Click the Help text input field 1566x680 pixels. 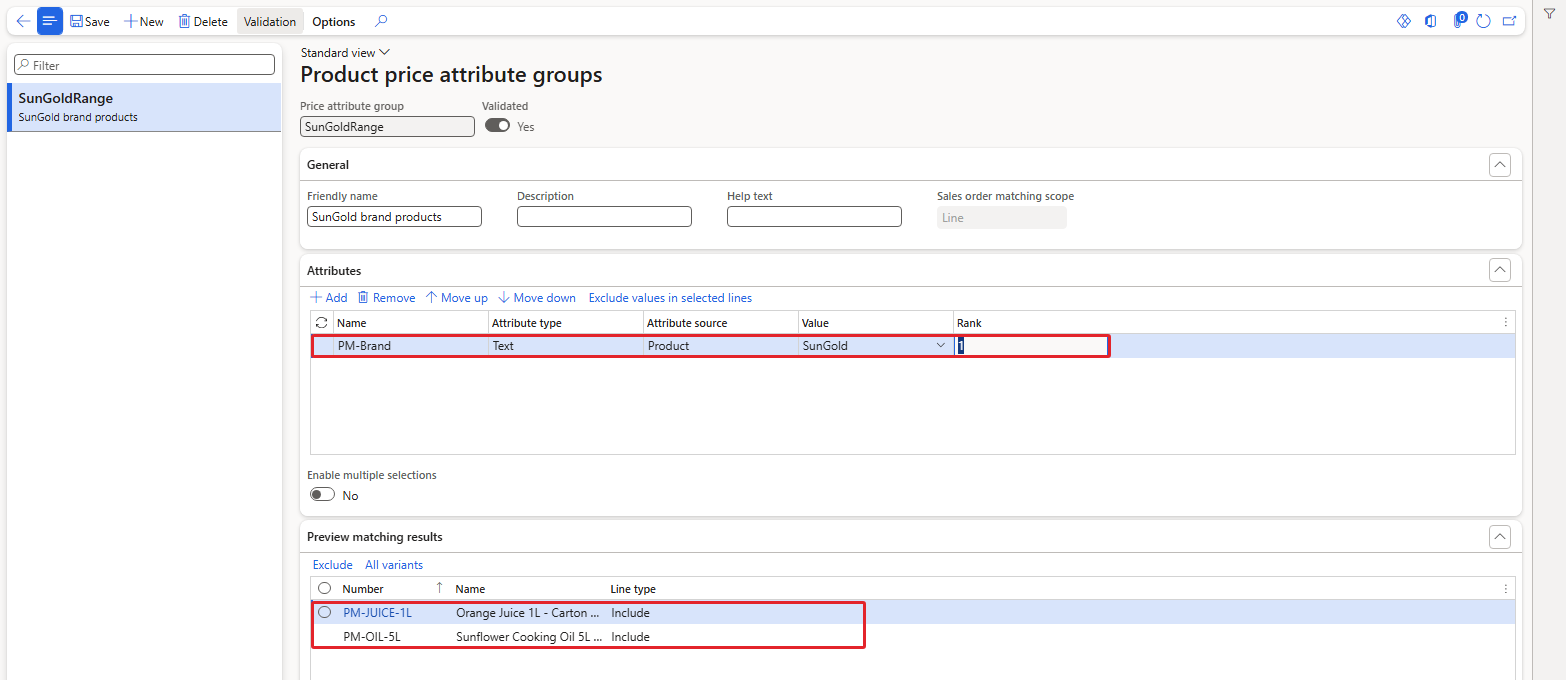[814, 217]
